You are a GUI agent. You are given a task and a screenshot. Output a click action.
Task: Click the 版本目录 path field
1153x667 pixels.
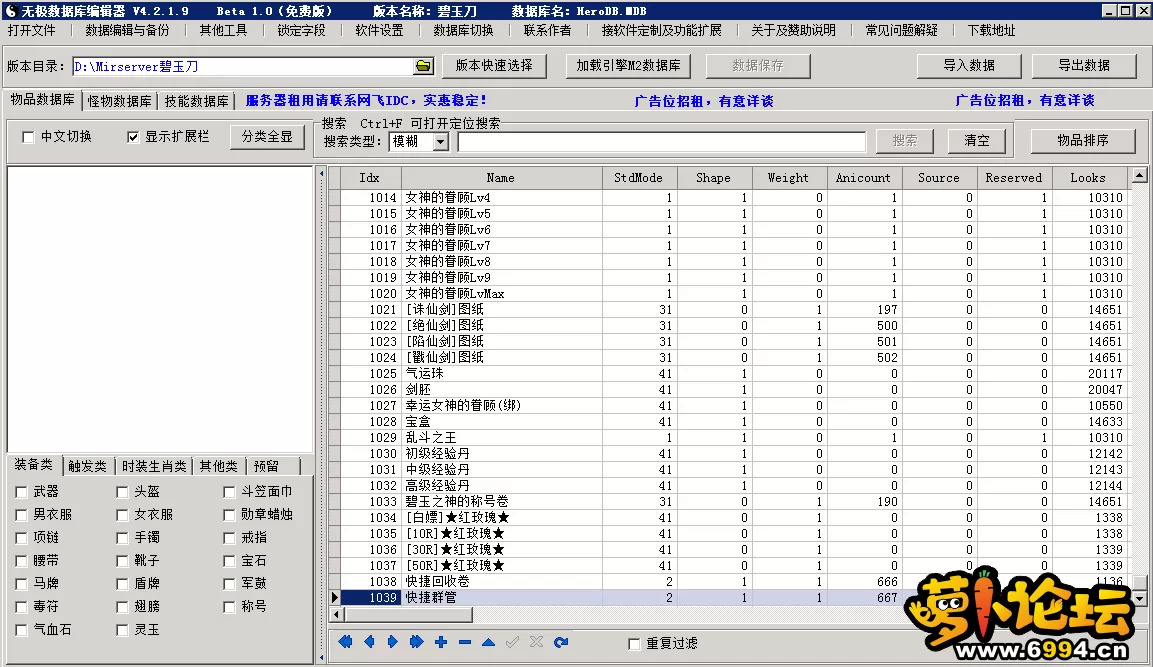(244, 66)
